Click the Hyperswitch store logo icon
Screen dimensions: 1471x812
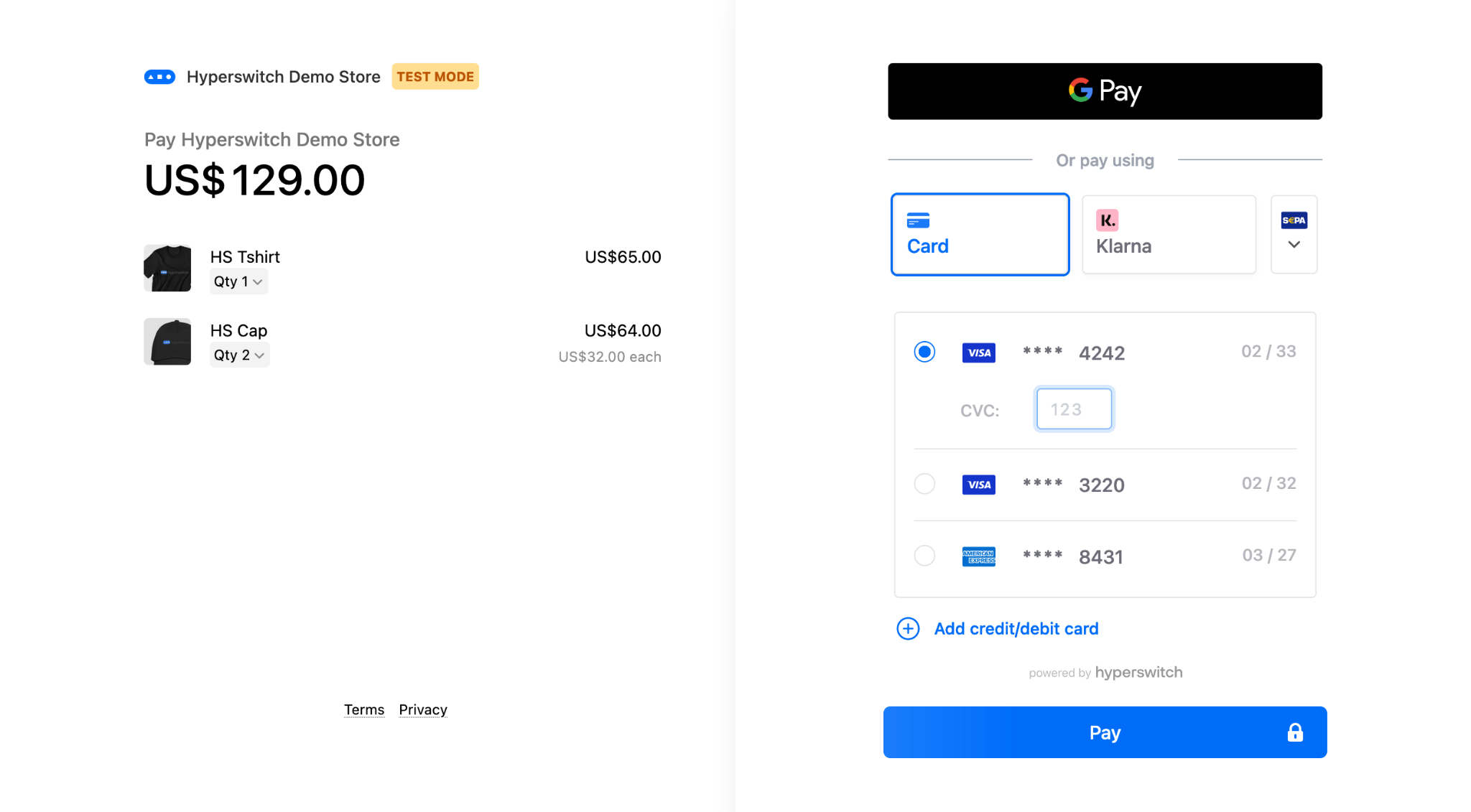point(159,77)
